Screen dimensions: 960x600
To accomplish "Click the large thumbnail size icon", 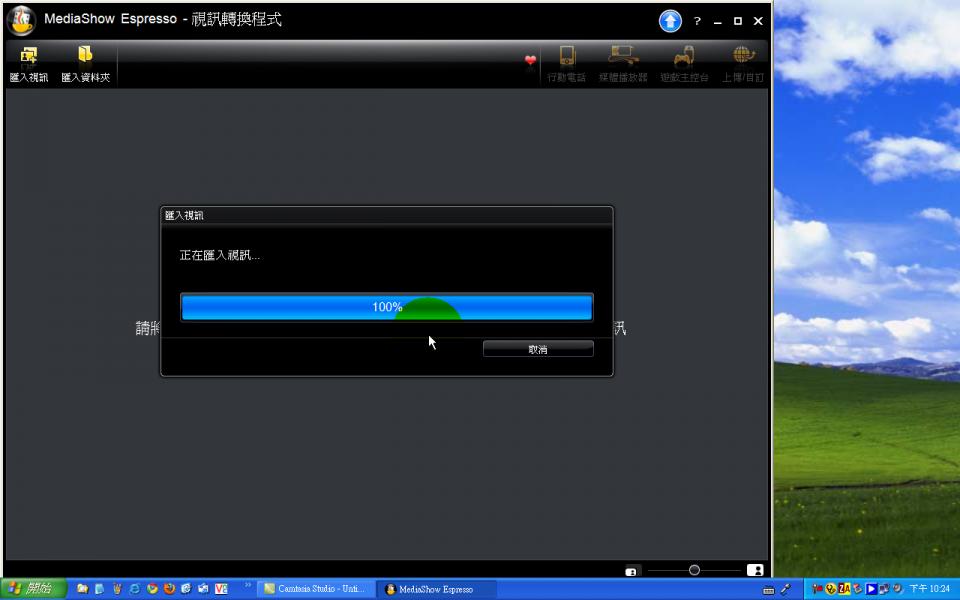I will tap(756, 570).
